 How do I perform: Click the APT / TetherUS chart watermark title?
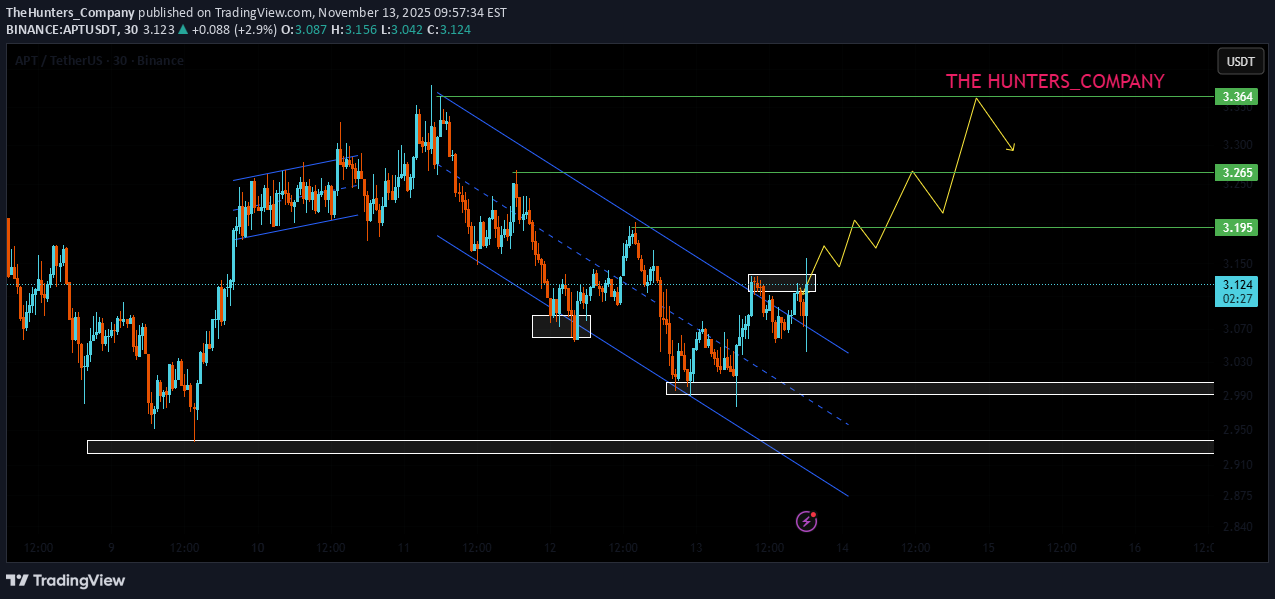pyautogui.click(x=99, y=61)
